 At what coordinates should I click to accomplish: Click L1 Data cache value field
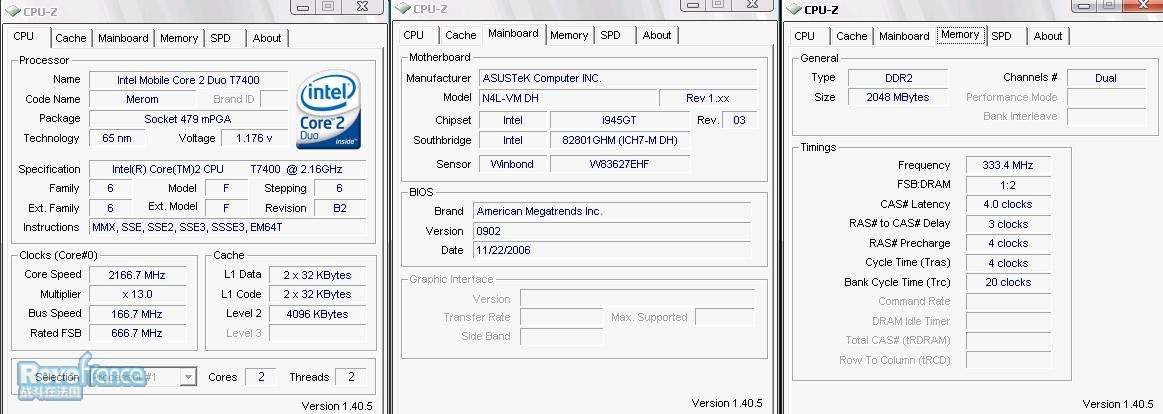click(317, 275)
